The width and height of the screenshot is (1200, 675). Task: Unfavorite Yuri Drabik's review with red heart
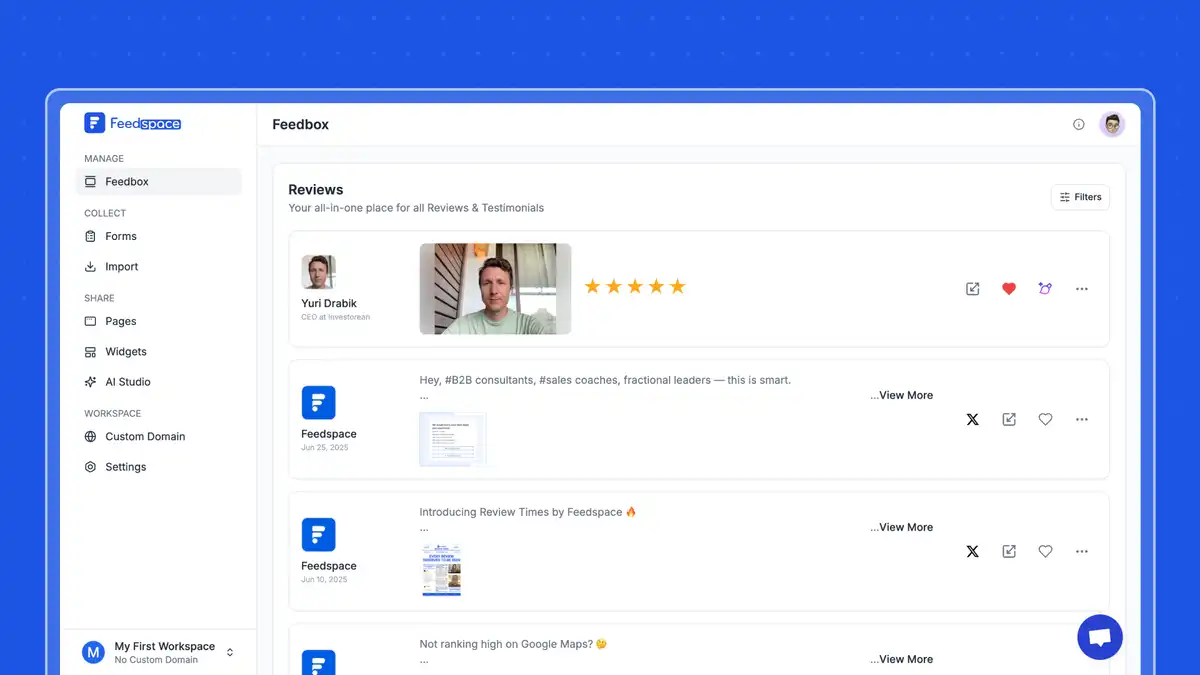[x=1009, y=289]
